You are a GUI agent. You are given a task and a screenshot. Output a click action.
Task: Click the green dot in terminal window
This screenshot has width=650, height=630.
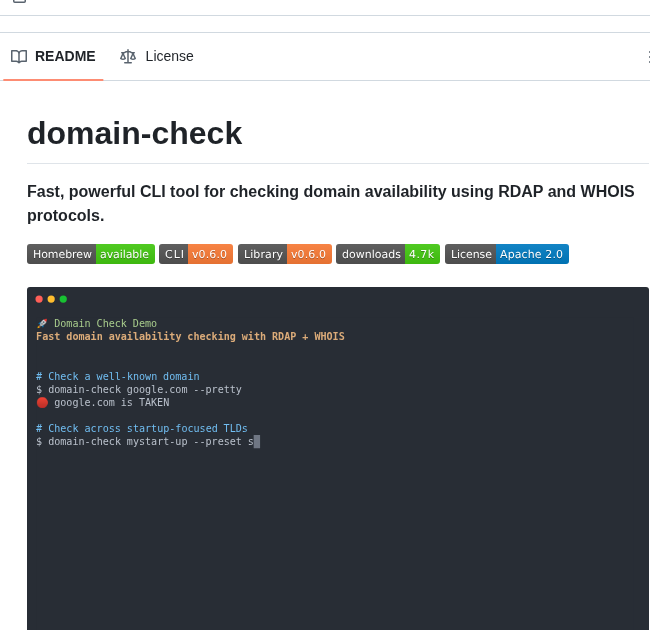63,299
